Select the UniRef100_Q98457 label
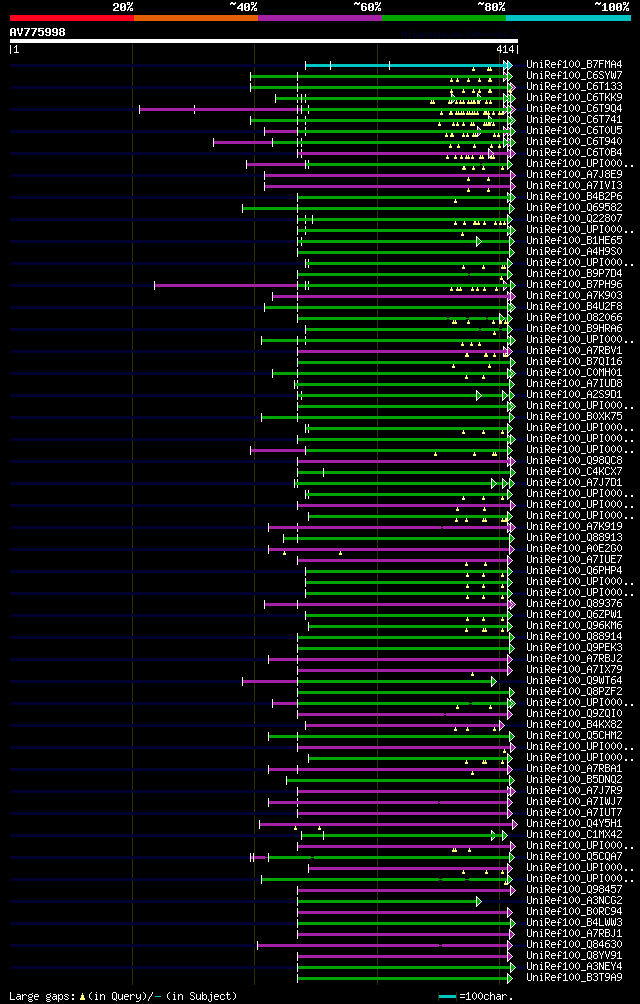Screen dimensions: 640x1004 point(573,889)
